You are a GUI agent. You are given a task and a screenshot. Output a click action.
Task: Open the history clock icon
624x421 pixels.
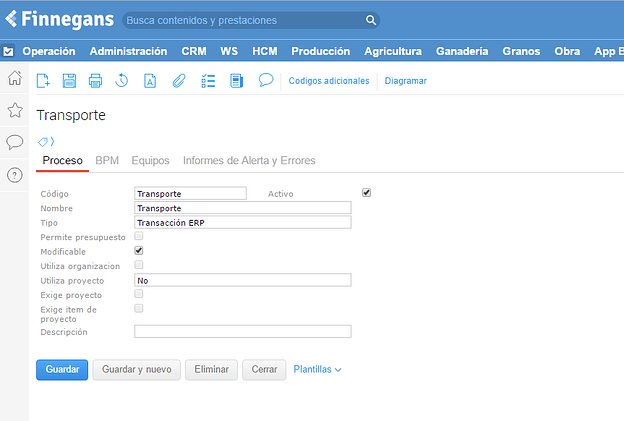[x=122, y=81]
